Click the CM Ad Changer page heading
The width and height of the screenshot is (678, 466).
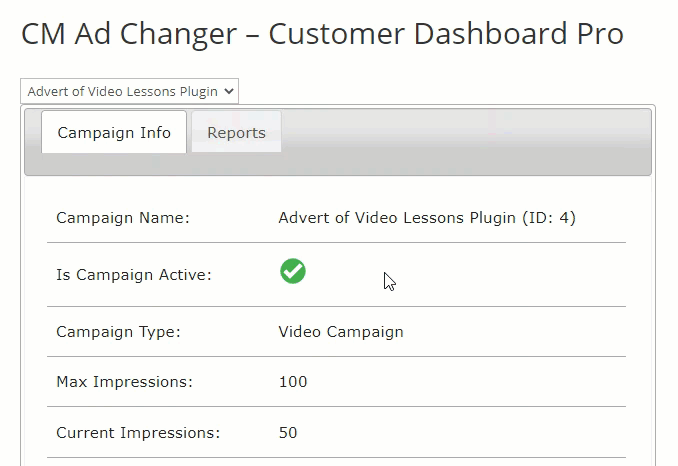coord(322,34)
